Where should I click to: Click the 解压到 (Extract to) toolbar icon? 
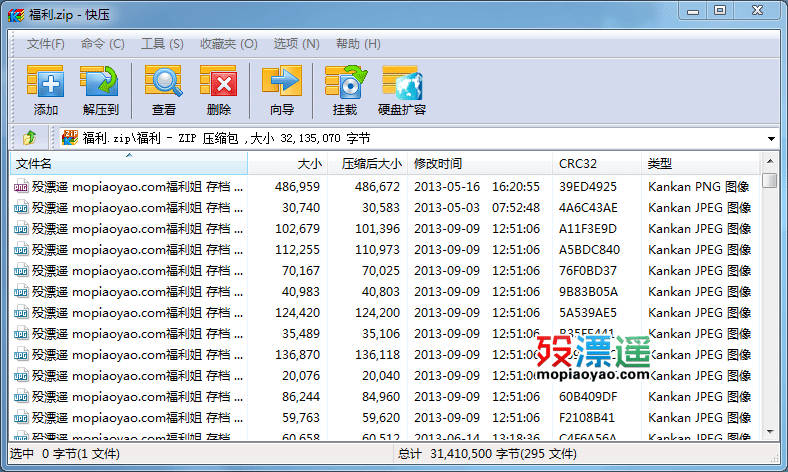(100, 81)
